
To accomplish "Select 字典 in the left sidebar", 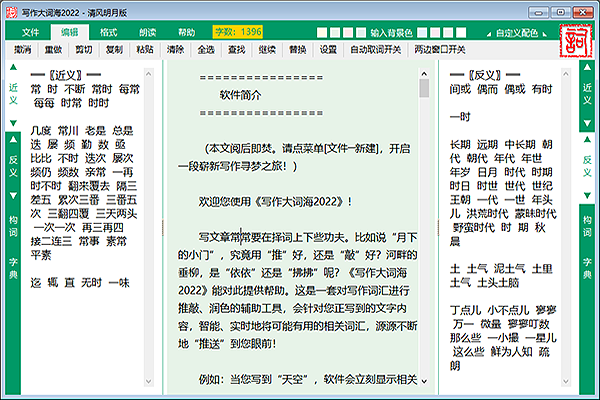I will coord(13,269).
